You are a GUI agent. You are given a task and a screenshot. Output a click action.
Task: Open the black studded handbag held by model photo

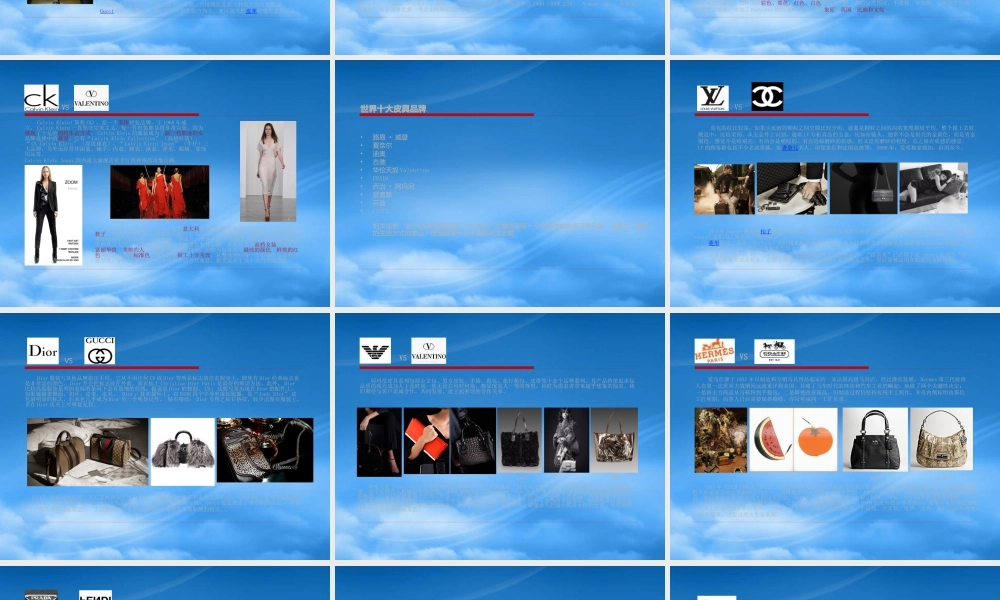pyautogui.click(x=473, y=441)
